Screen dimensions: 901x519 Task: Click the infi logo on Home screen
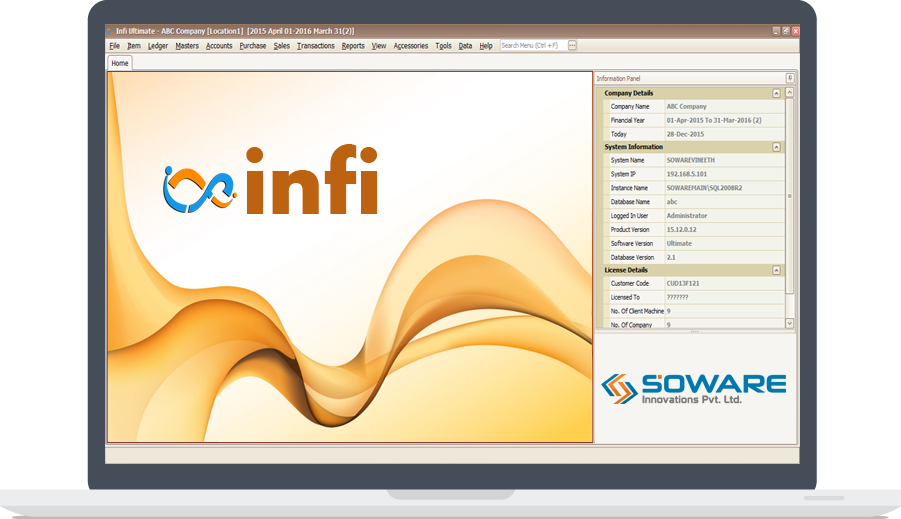tap(270, 180)
